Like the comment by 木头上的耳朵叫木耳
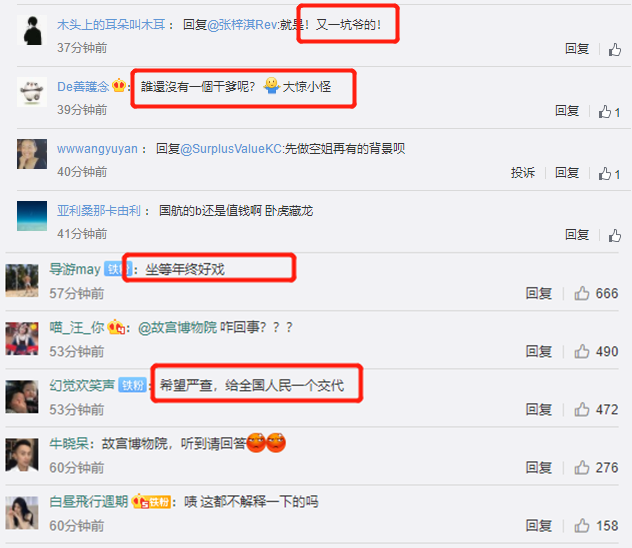Viewport: 632px width, 548px height. coord(614,50)
